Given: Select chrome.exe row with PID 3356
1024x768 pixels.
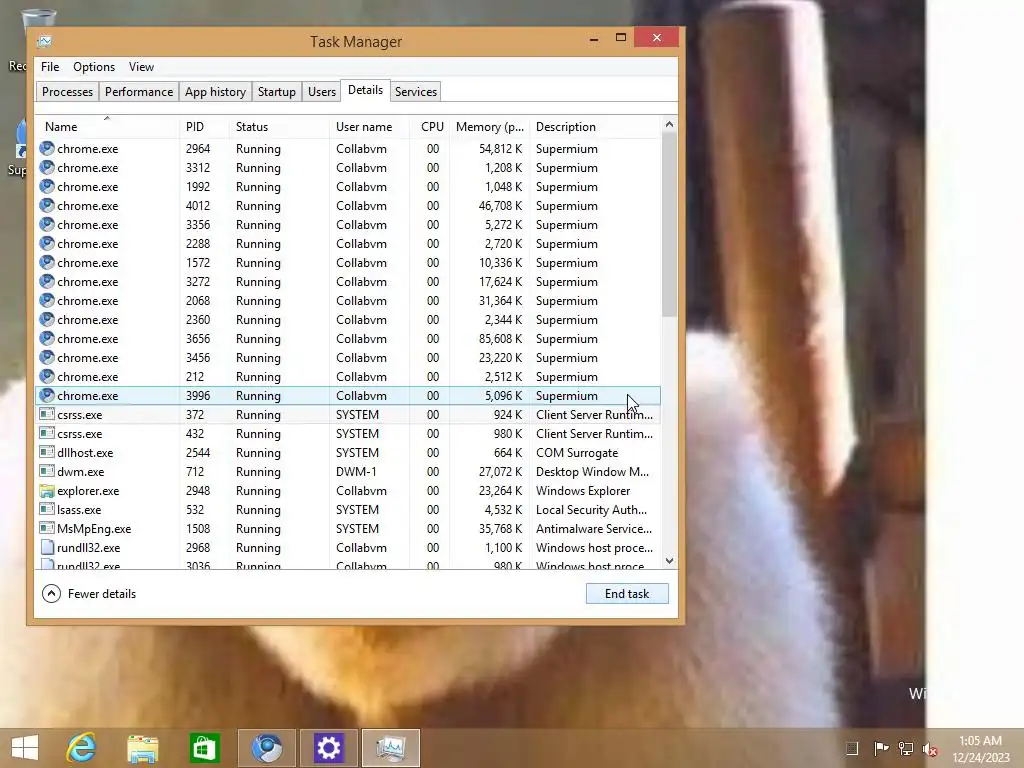Looking at the screenshot, I should click(x=348, y=224).
